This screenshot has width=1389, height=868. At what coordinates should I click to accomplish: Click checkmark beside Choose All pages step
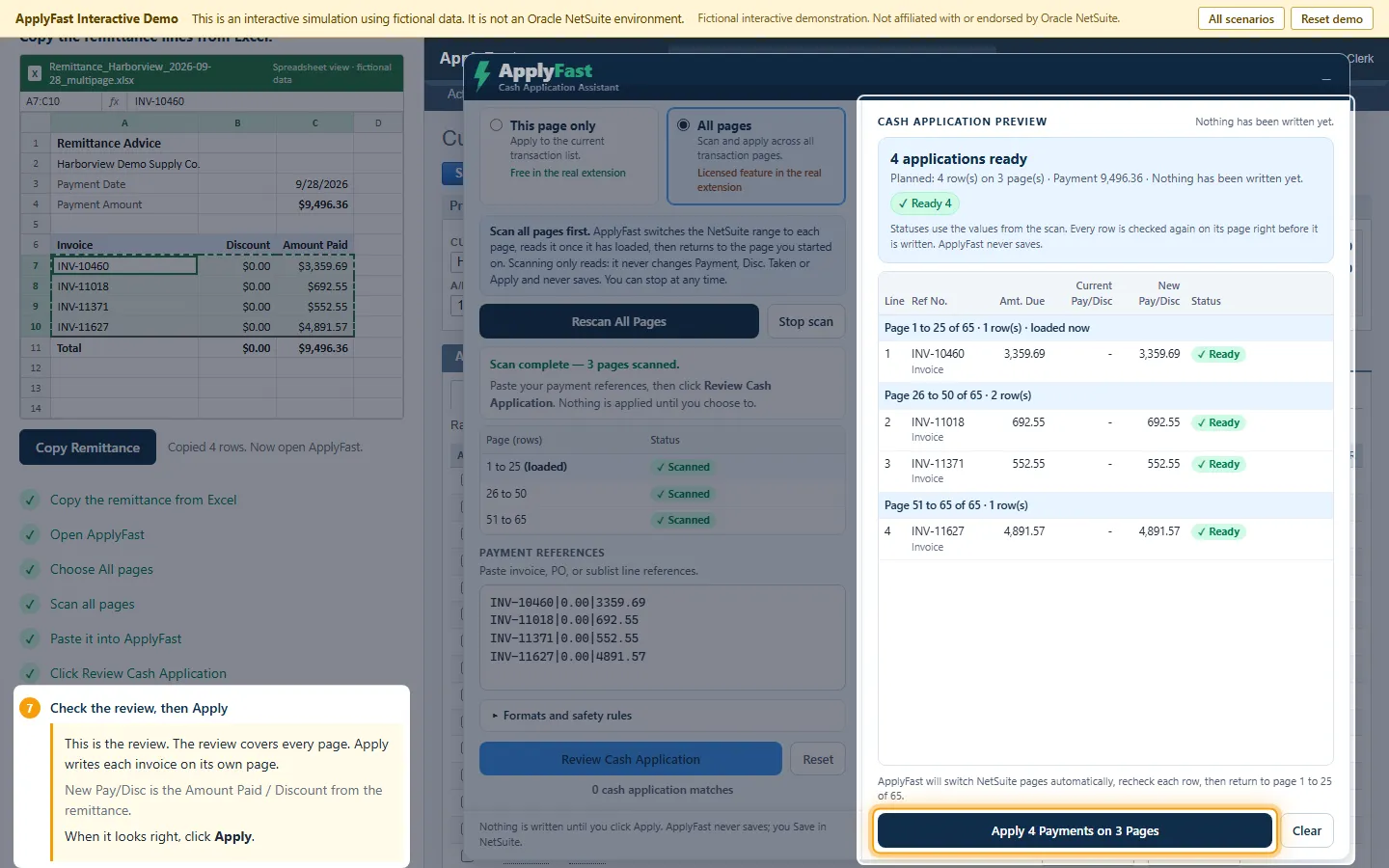pyautogui.click(x=30, y=569)
